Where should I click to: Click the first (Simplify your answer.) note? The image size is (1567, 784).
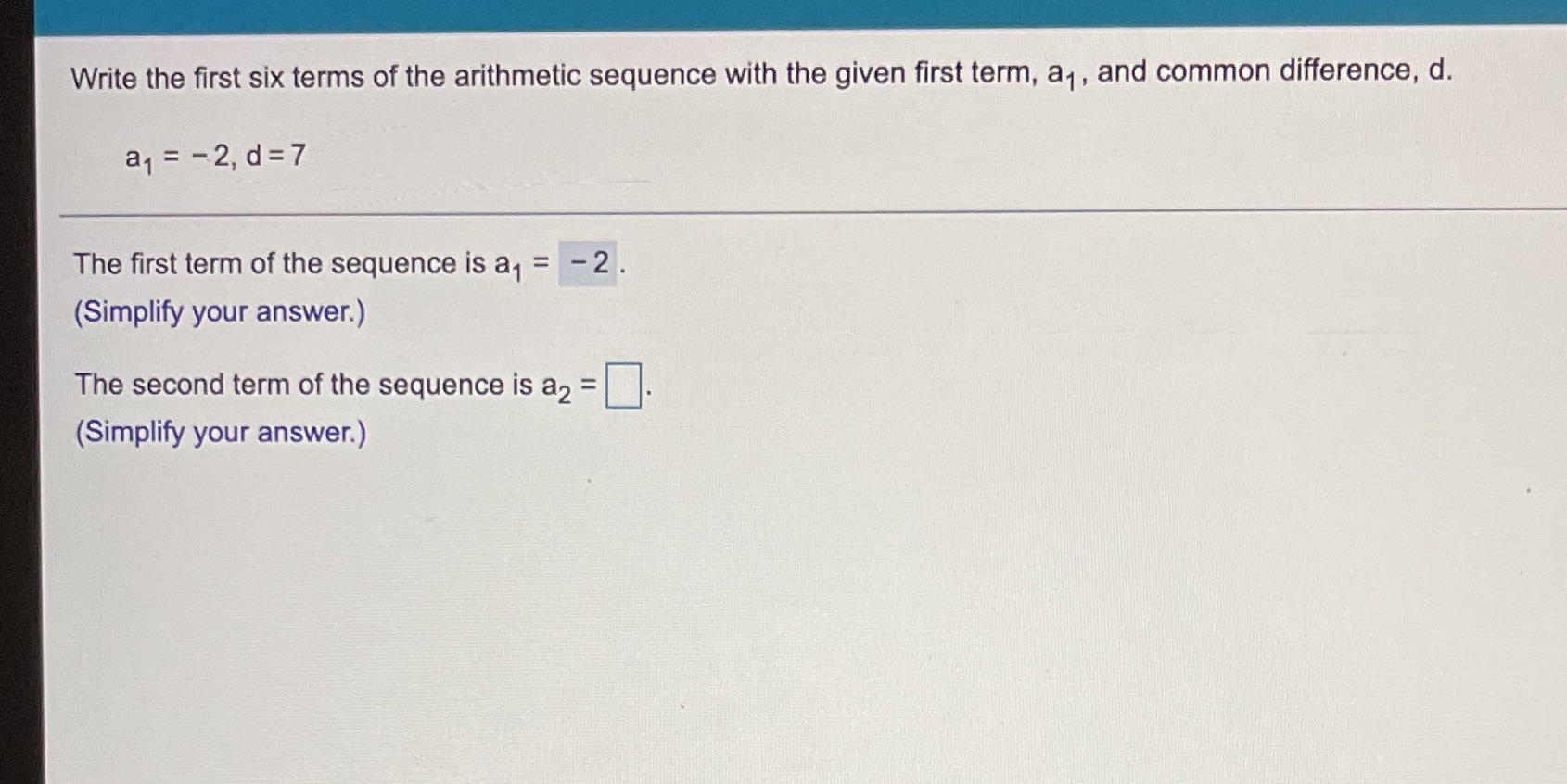pos(220,312)
